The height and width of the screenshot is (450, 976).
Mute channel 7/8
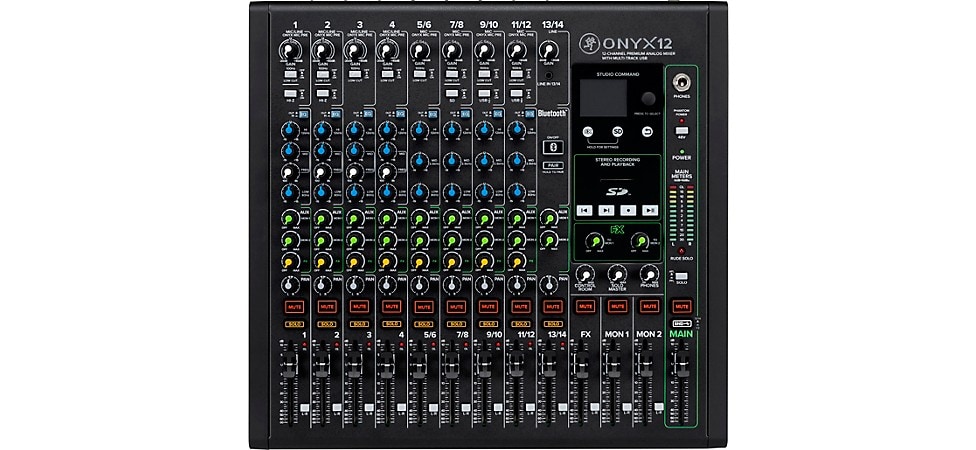[456, 306]
